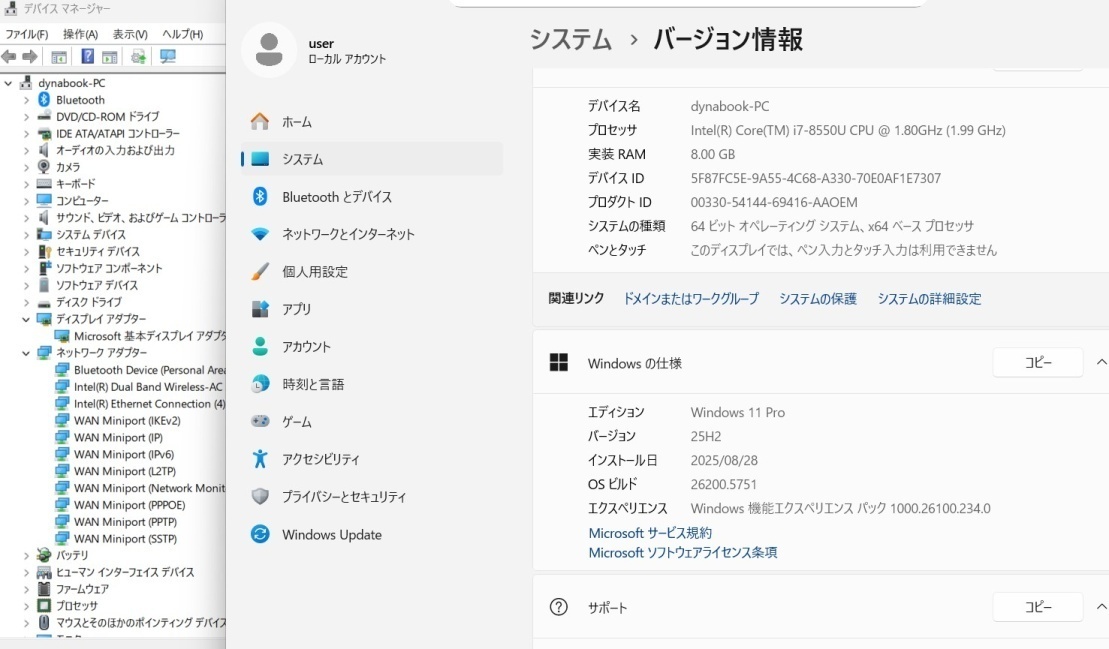Expand the Bluetooth category in Device Manager
The height and width of the screenshot is (649, 1109).
point(26,100)
